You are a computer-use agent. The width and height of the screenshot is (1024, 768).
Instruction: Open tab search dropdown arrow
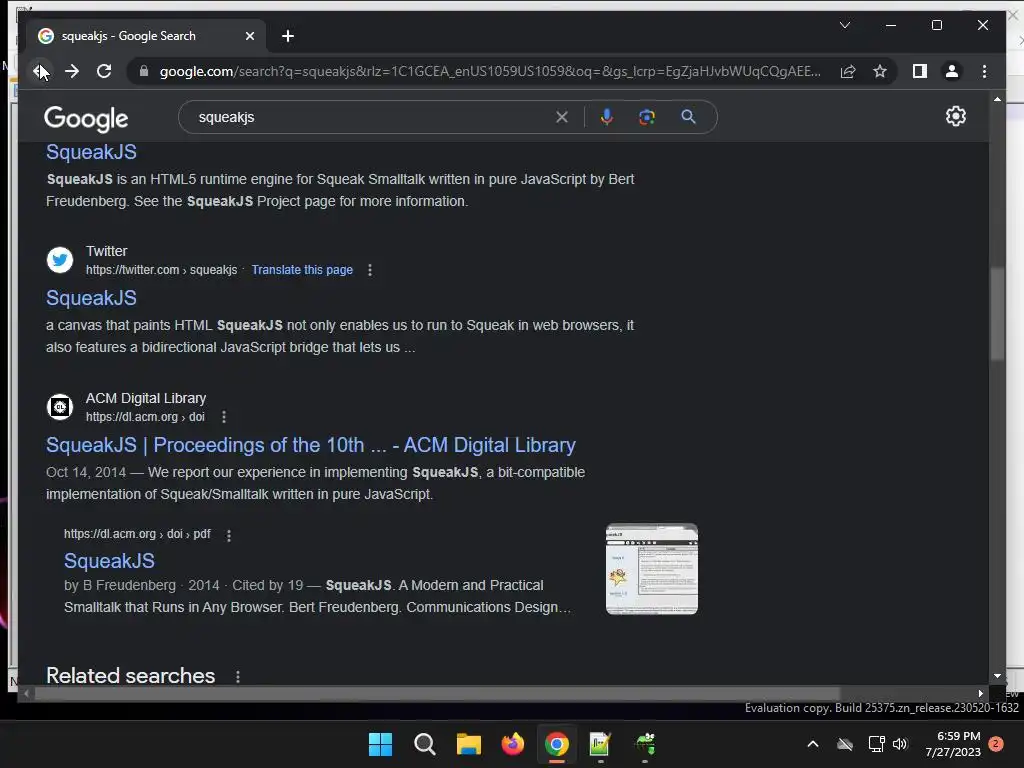tap(844, 25)
